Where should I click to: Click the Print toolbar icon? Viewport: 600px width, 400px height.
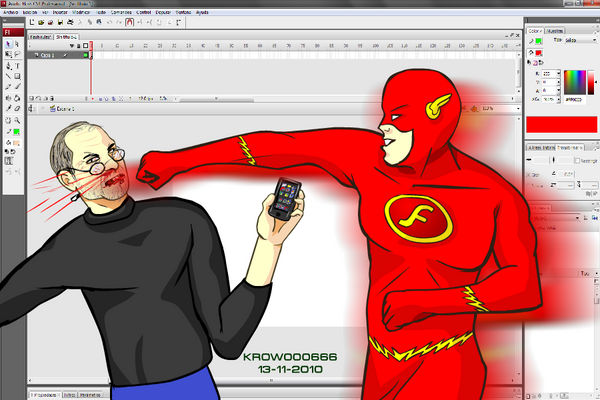click(70, 23)
